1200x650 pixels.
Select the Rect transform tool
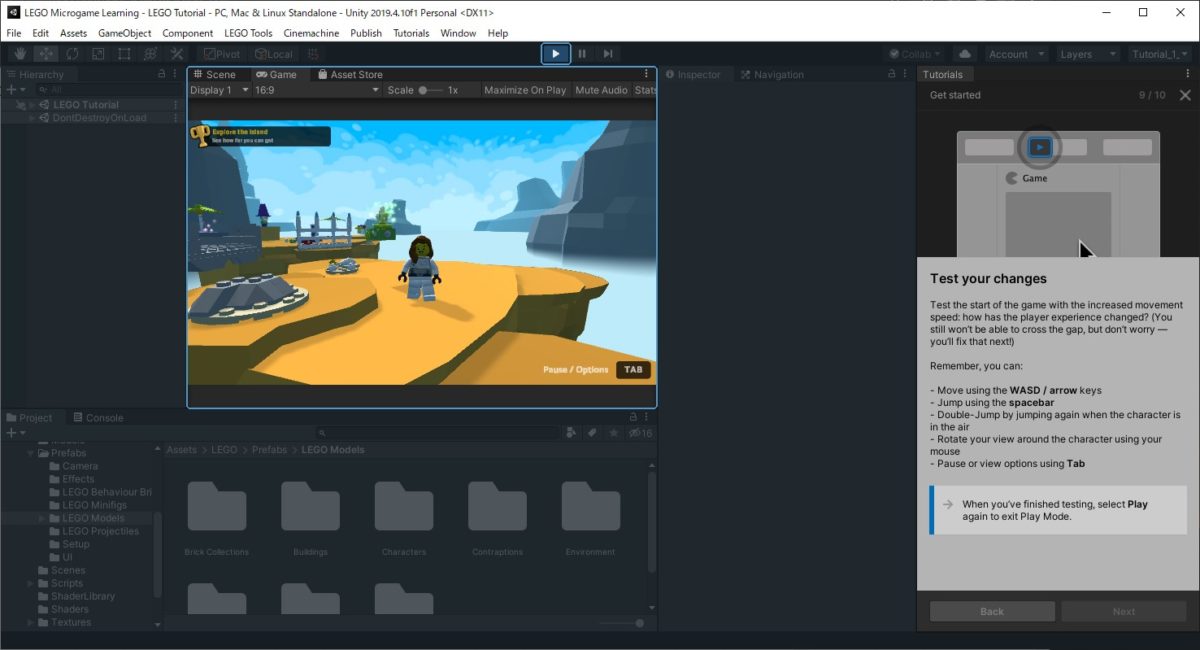123,54
